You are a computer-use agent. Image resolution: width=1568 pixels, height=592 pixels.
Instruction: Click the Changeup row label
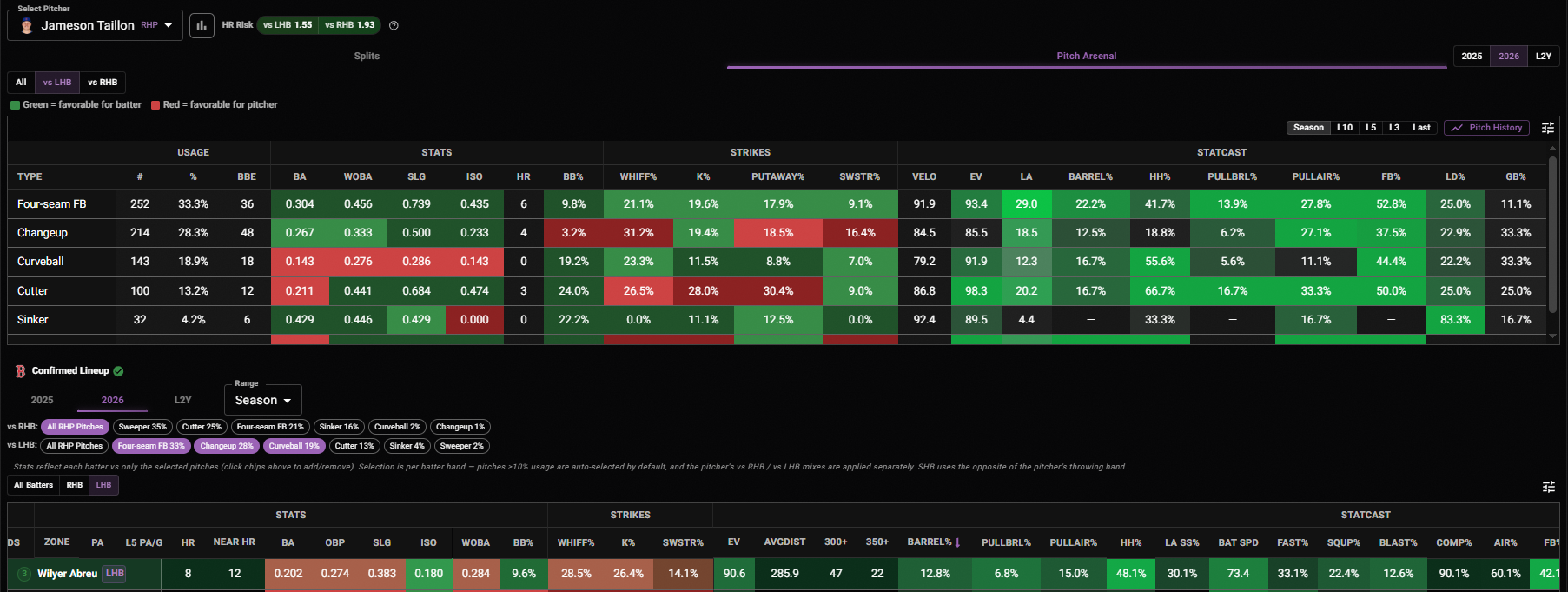(x=42, y=233)
